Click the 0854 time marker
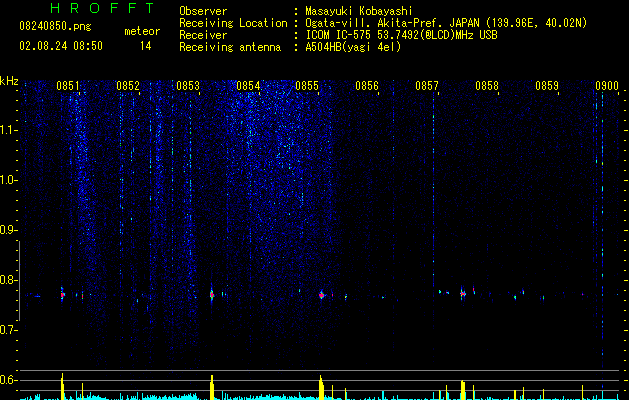 [x=248, y=86]
